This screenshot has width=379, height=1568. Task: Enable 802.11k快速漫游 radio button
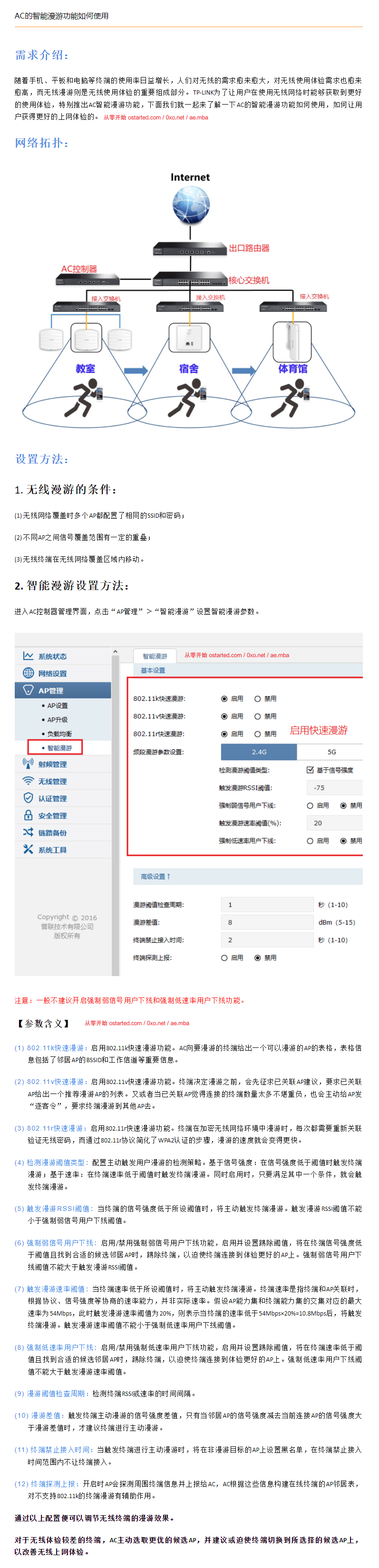[x=224, y=698]
